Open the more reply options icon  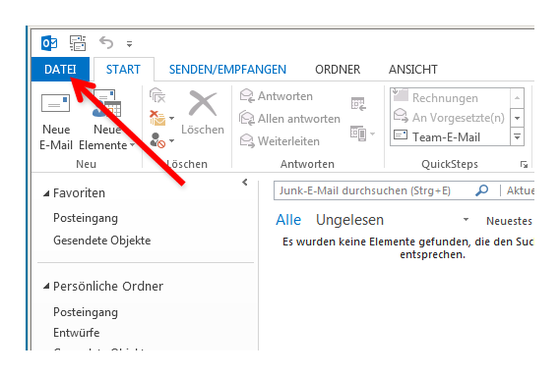tap(362, 134)
